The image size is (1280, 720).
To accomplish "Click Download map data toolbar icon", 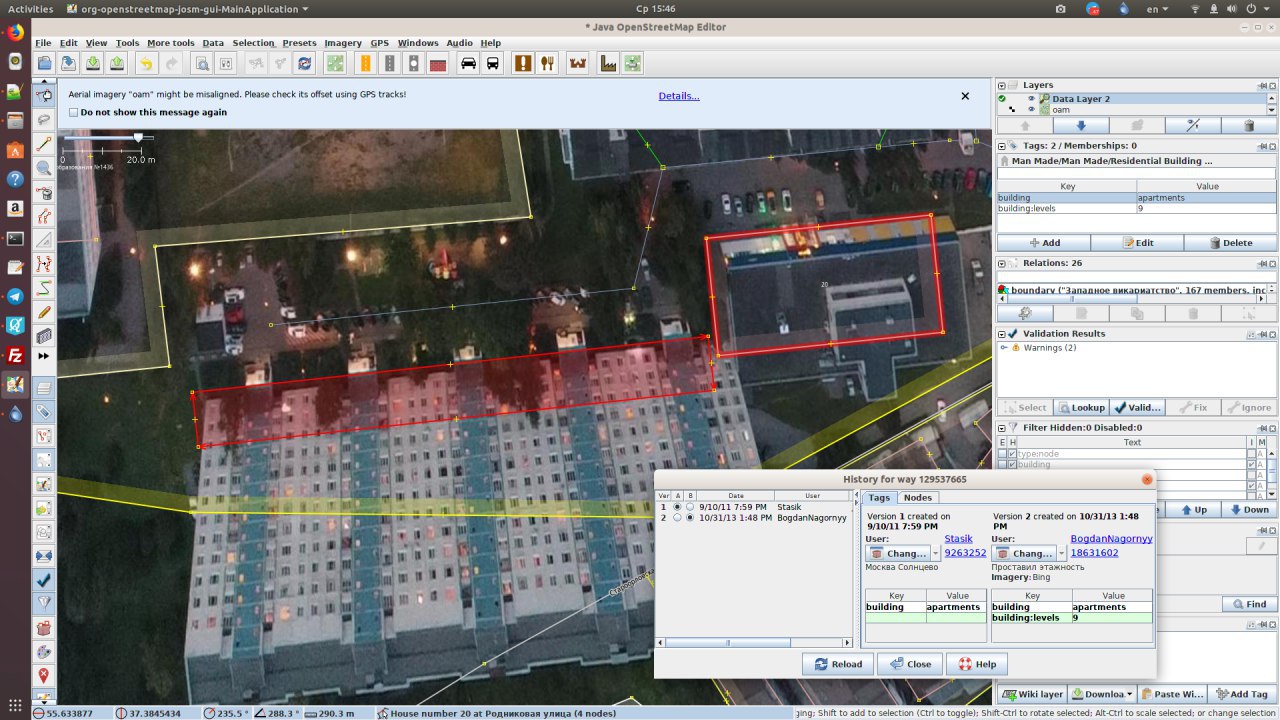I will [x=92, y=63].
